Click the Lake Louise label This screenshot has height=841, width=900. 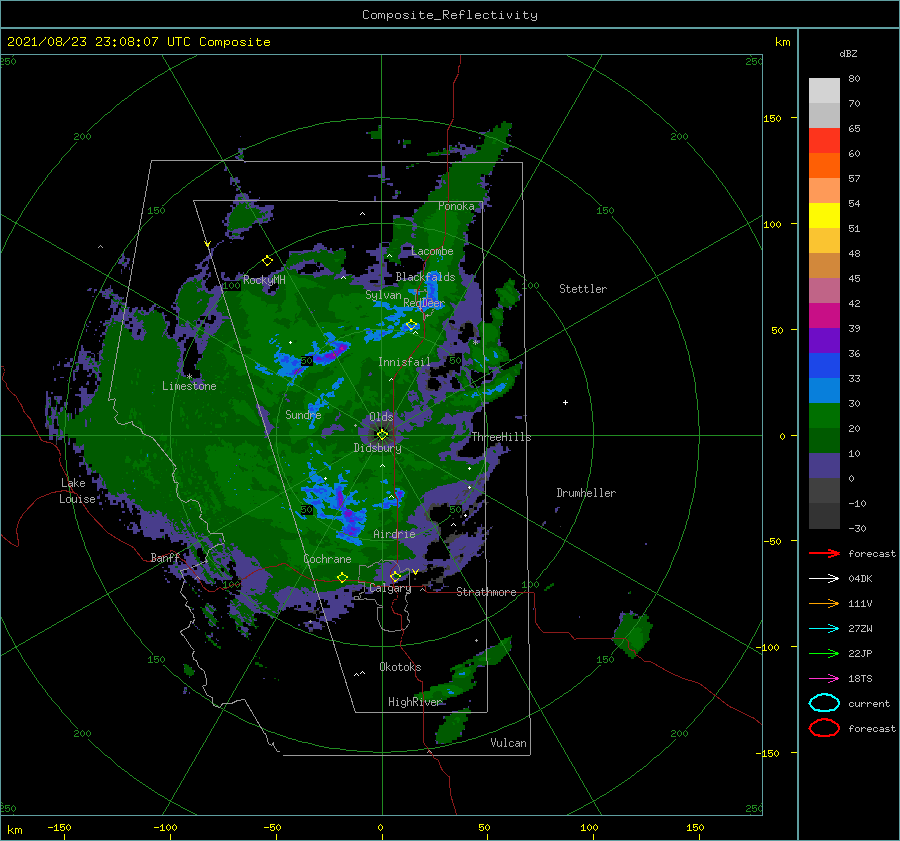pyautogui.click(x=77, y=491)
